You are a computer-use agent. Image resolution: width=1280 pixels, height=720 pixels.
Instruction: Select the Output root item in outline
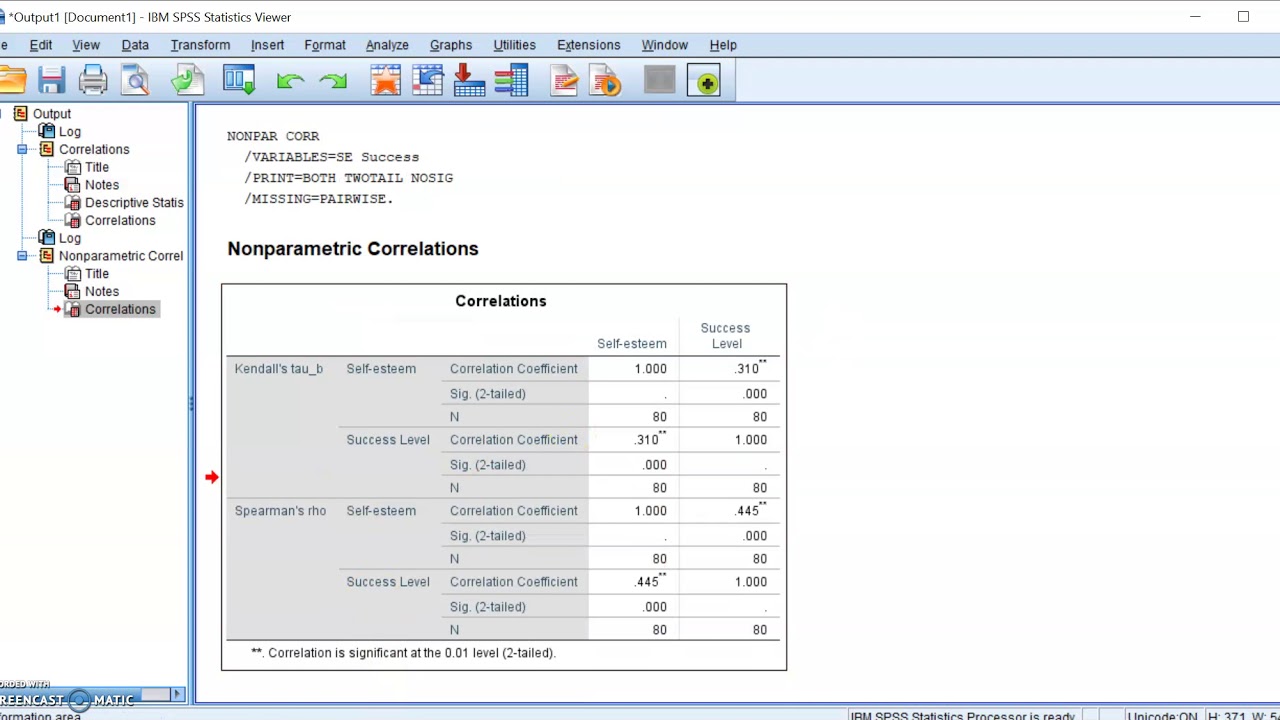click(x=52, y=114)
